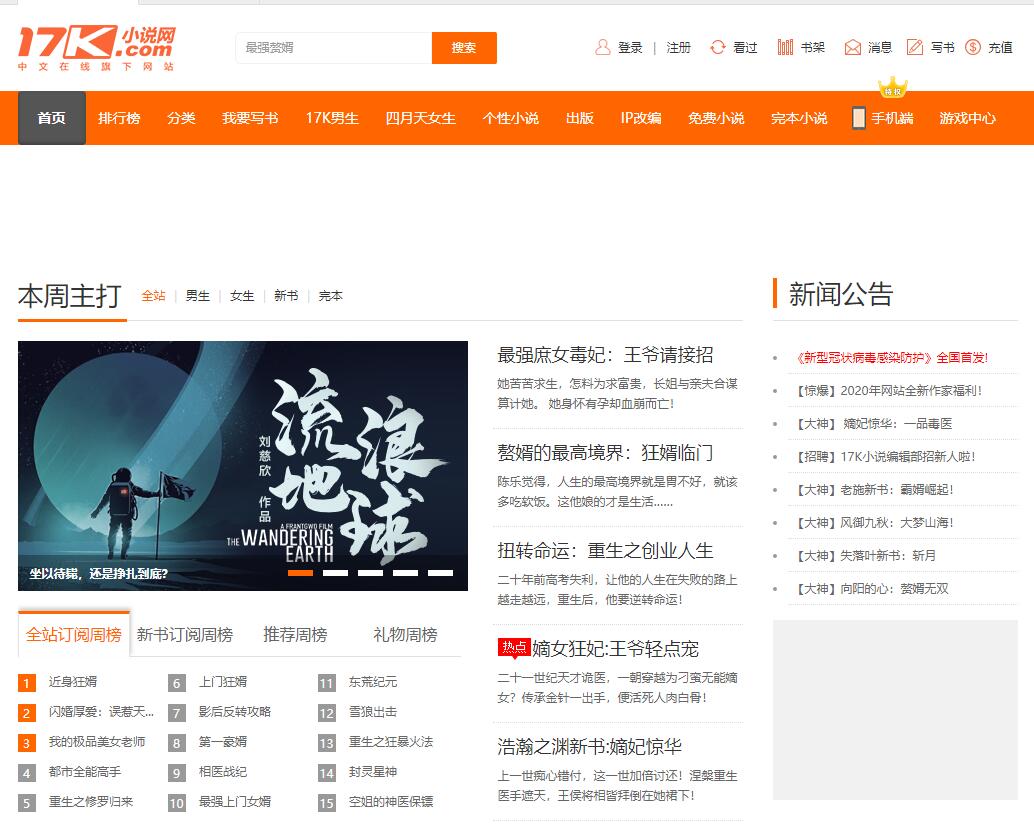Select second carousel indicator dash

336,572
